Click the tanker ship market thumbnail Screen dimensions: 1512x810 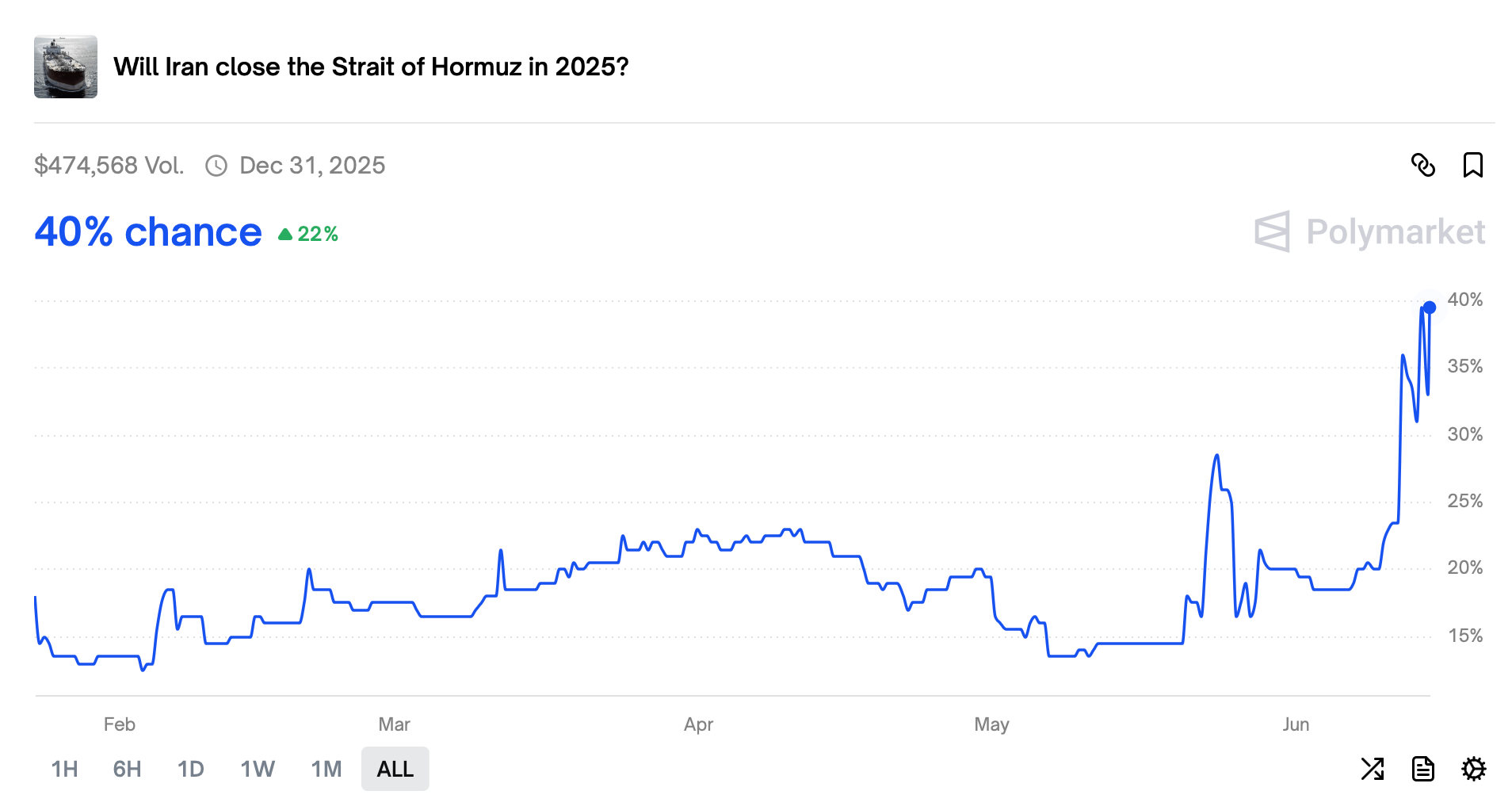click(66, 67)
